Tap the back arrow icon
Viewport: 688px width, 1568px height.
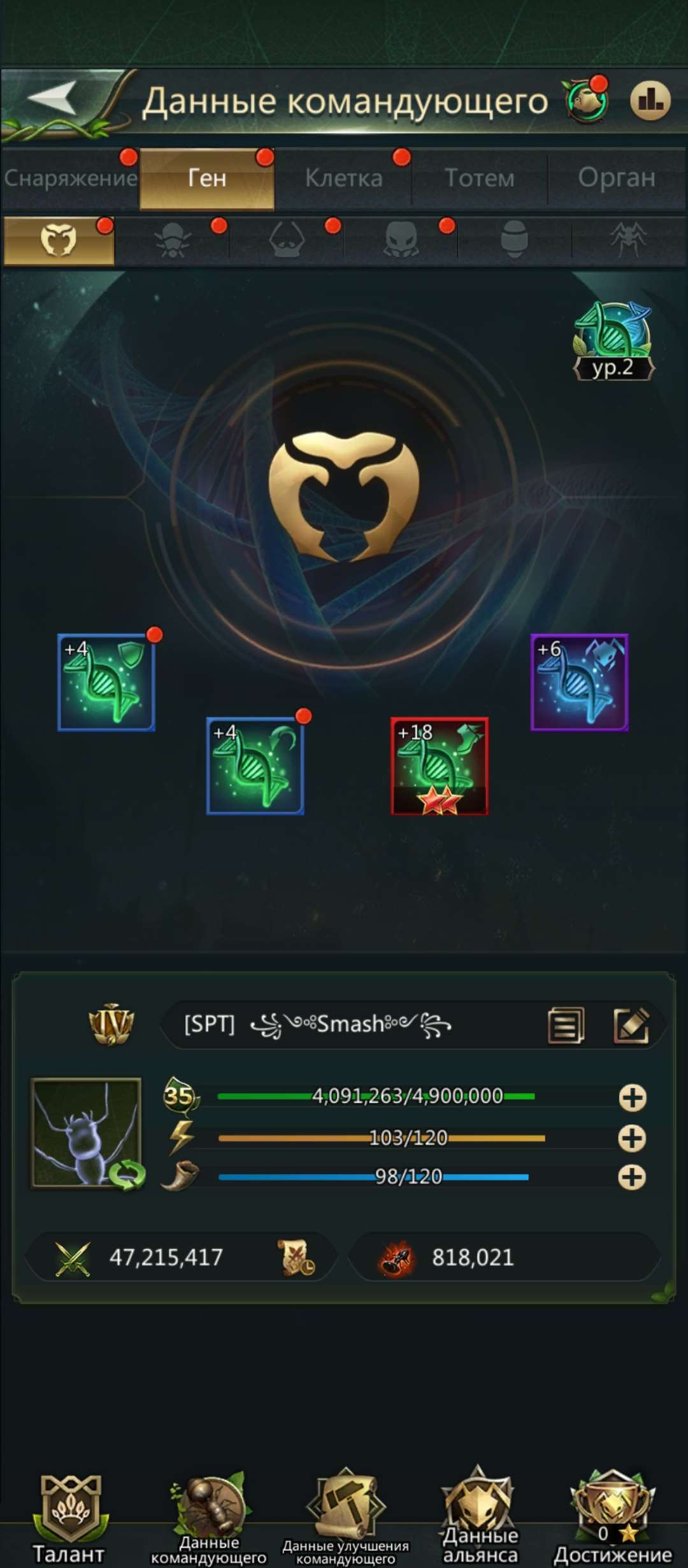pyautogui.click(x=52, y=99)
